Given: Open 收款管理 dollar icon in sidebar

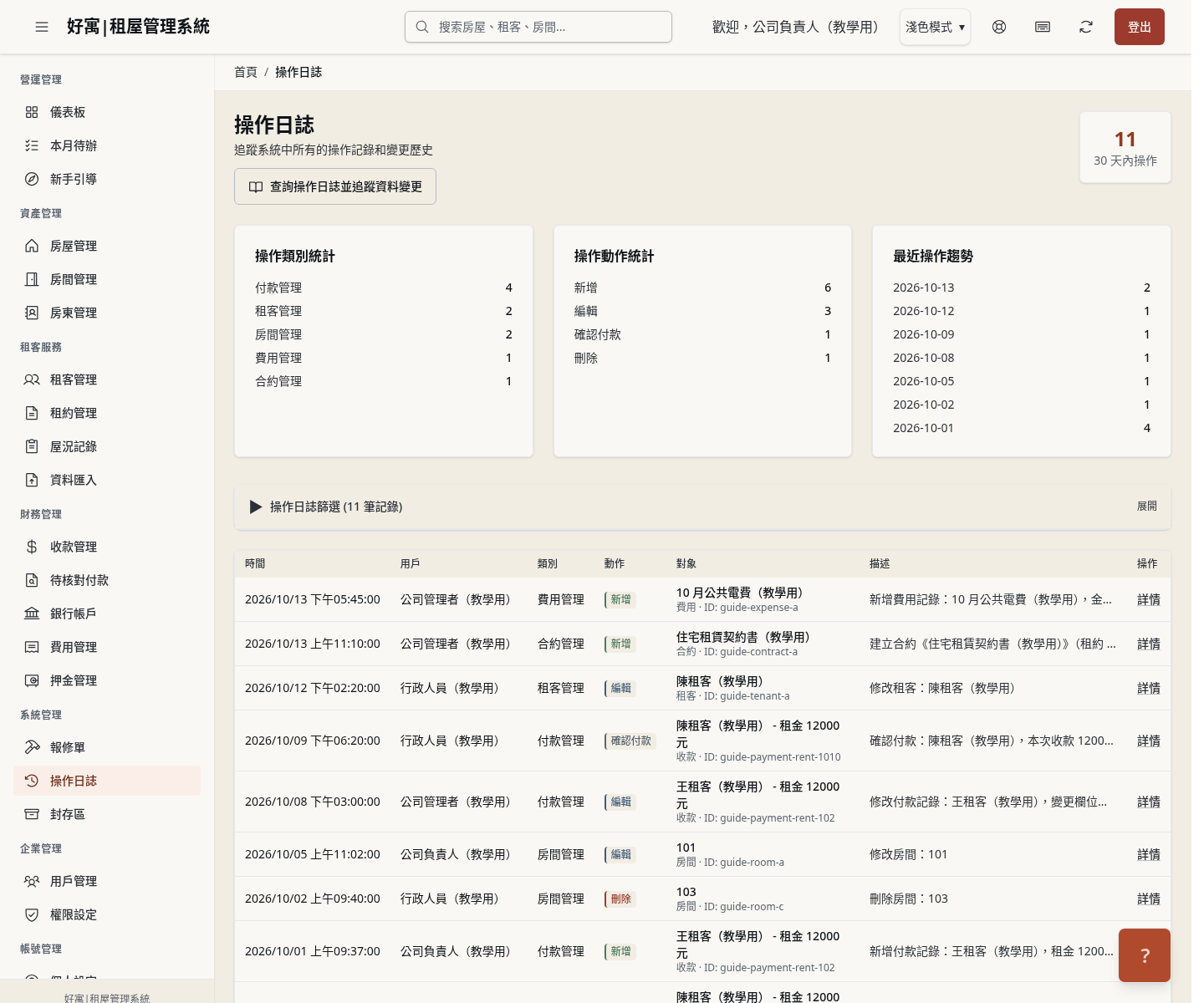Looking at the screenshot, I should (x=32, y=547).
